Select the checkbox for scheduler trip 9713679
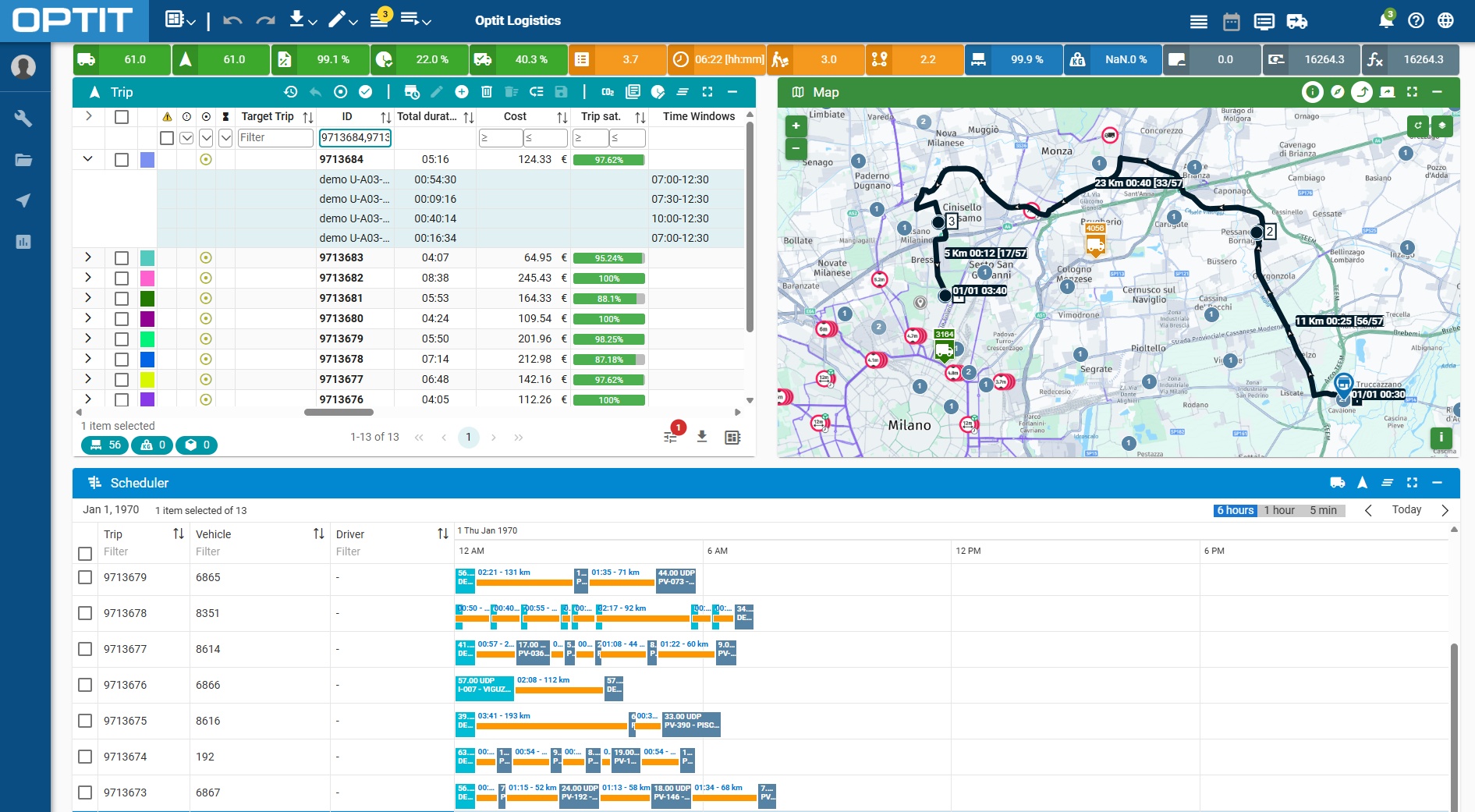 click(86, 577)
